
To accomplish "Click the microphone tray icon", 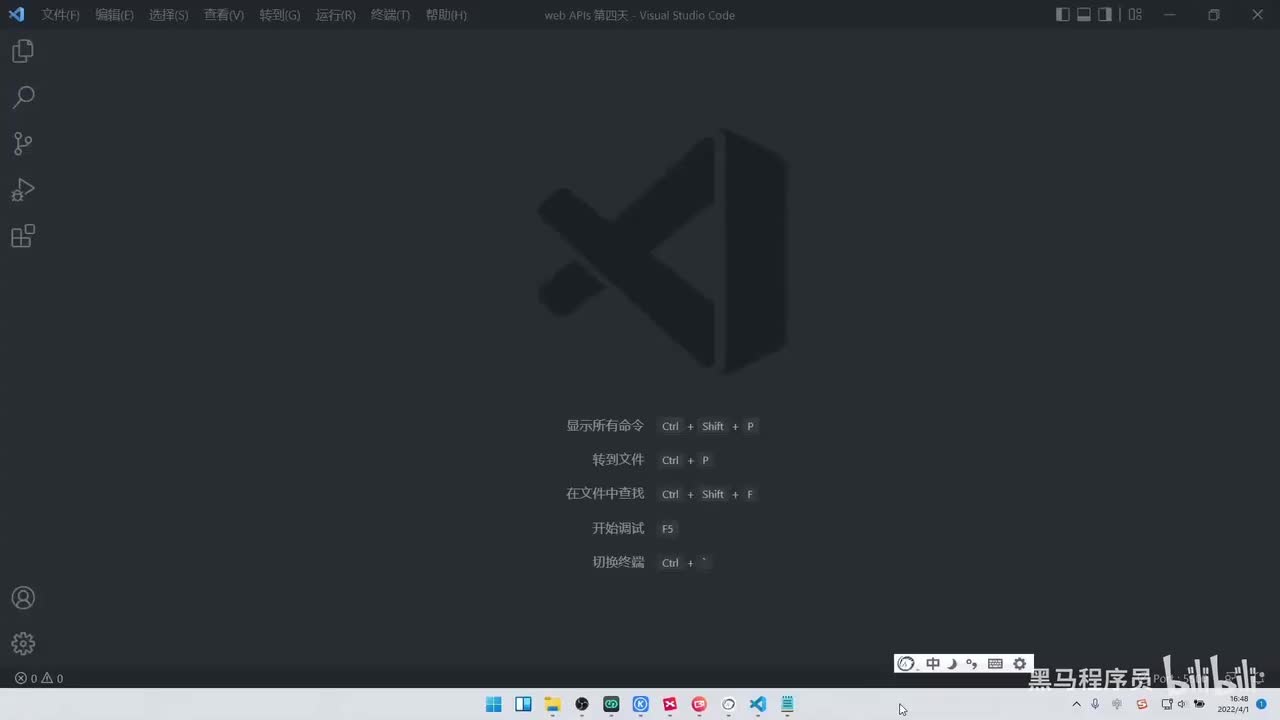I will 1095,704.
